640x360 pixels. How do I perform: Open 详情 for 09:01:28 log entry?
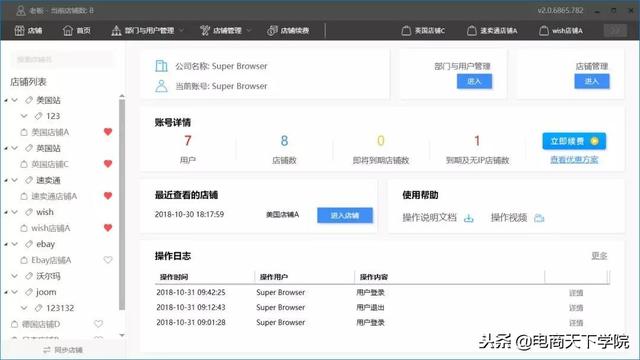[x=576, y=323]
